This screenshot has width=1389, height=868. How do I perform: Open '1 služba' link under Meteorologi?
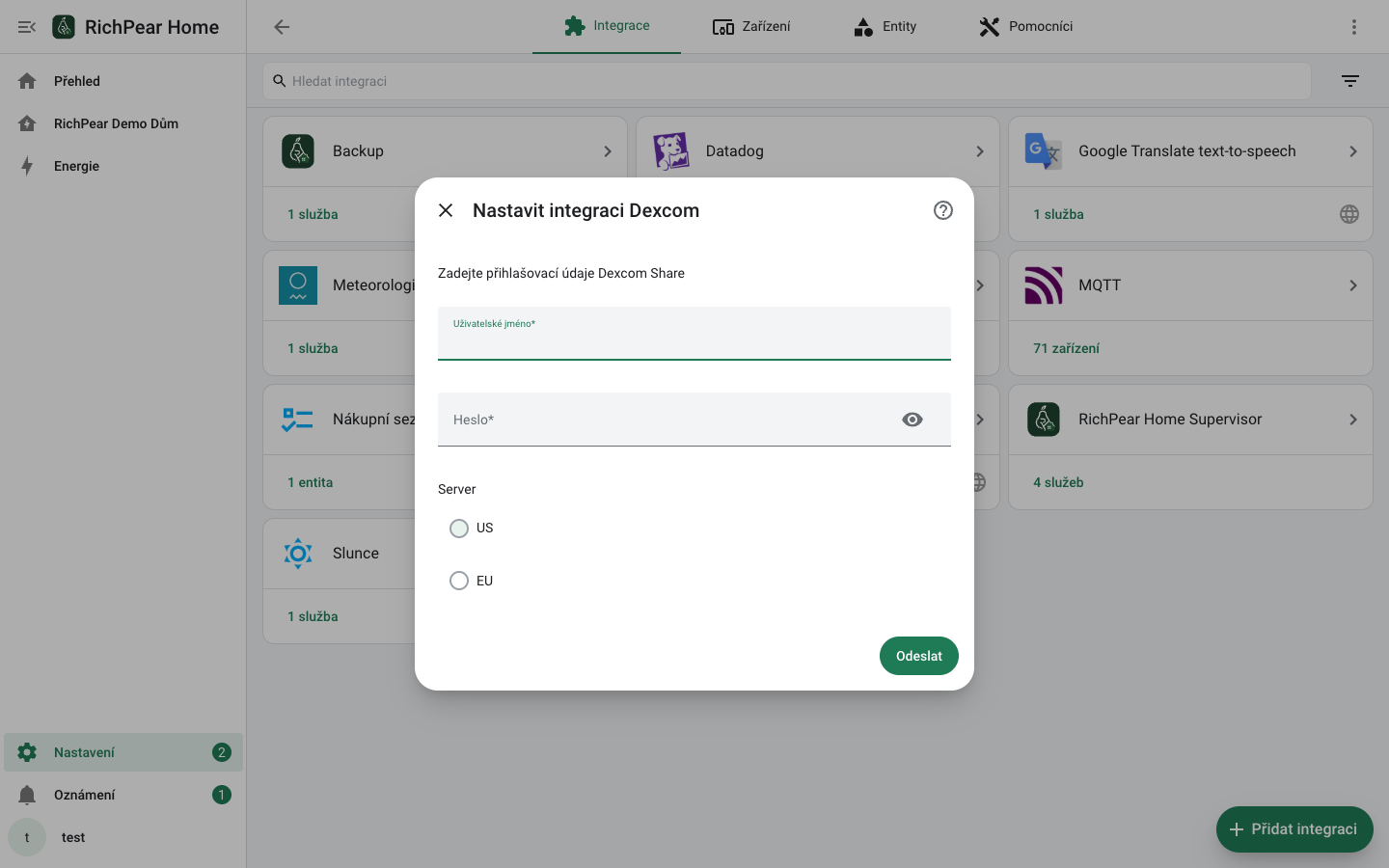click(313, 348)
